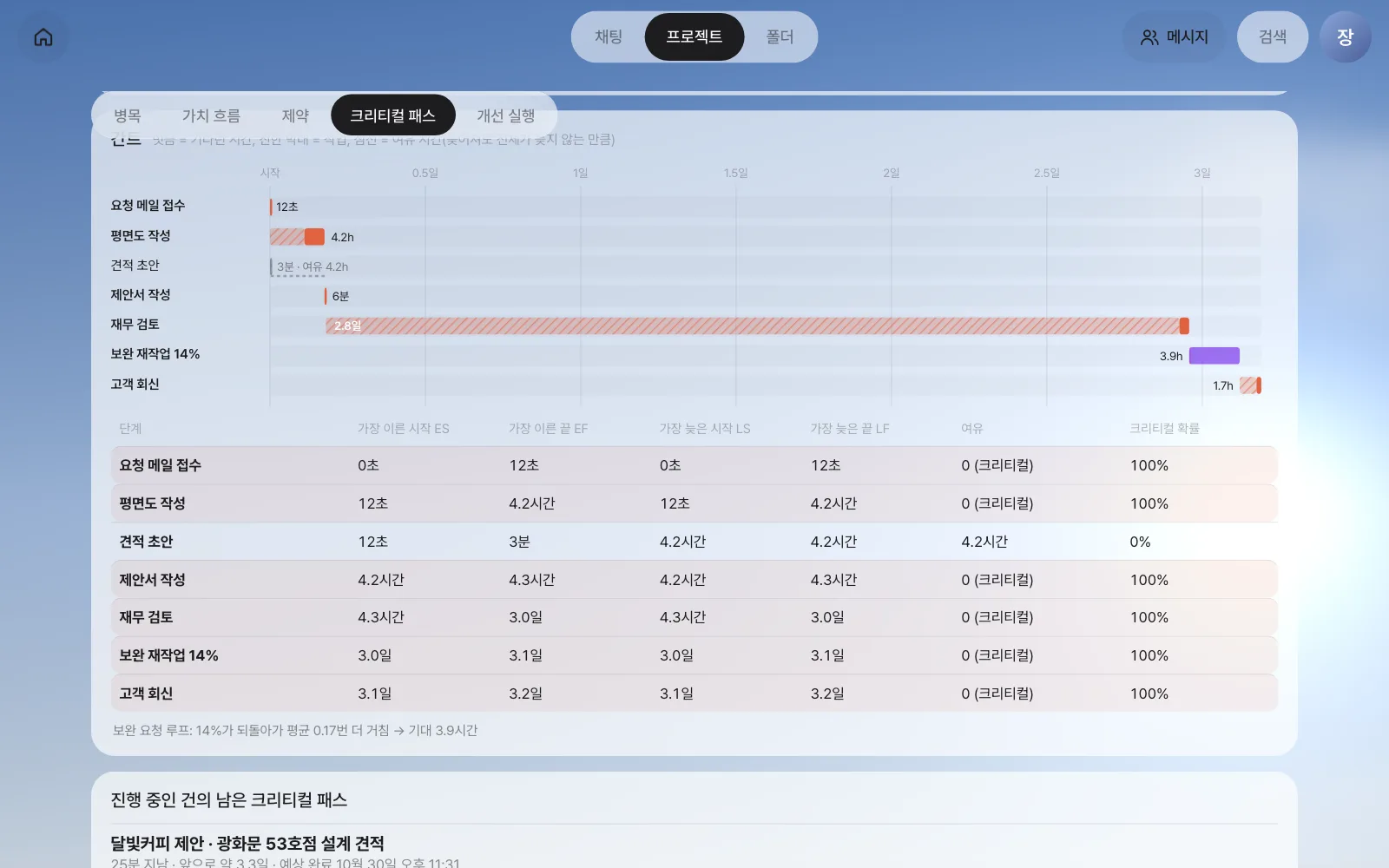Click the 단계 column header
This screenshot has width=1389, height=868.
tap(130, 429)
